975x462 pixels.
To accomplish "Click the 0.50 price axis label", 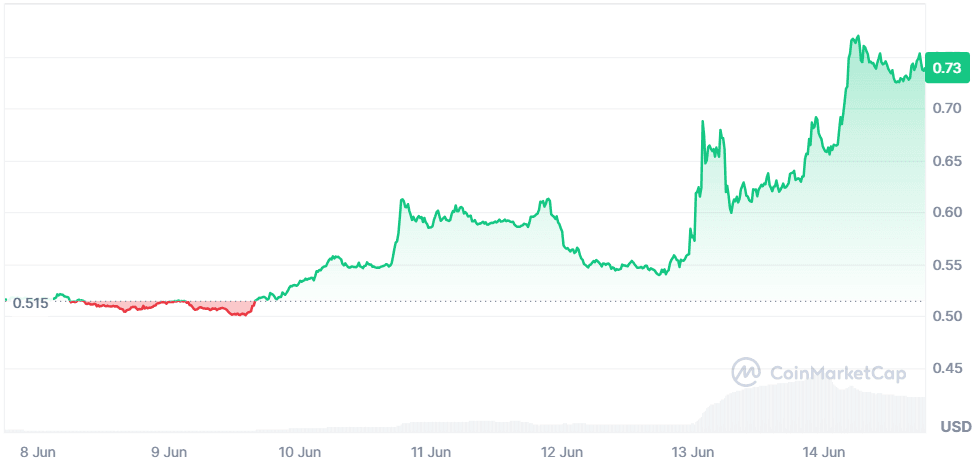I will tap(947, 317).
